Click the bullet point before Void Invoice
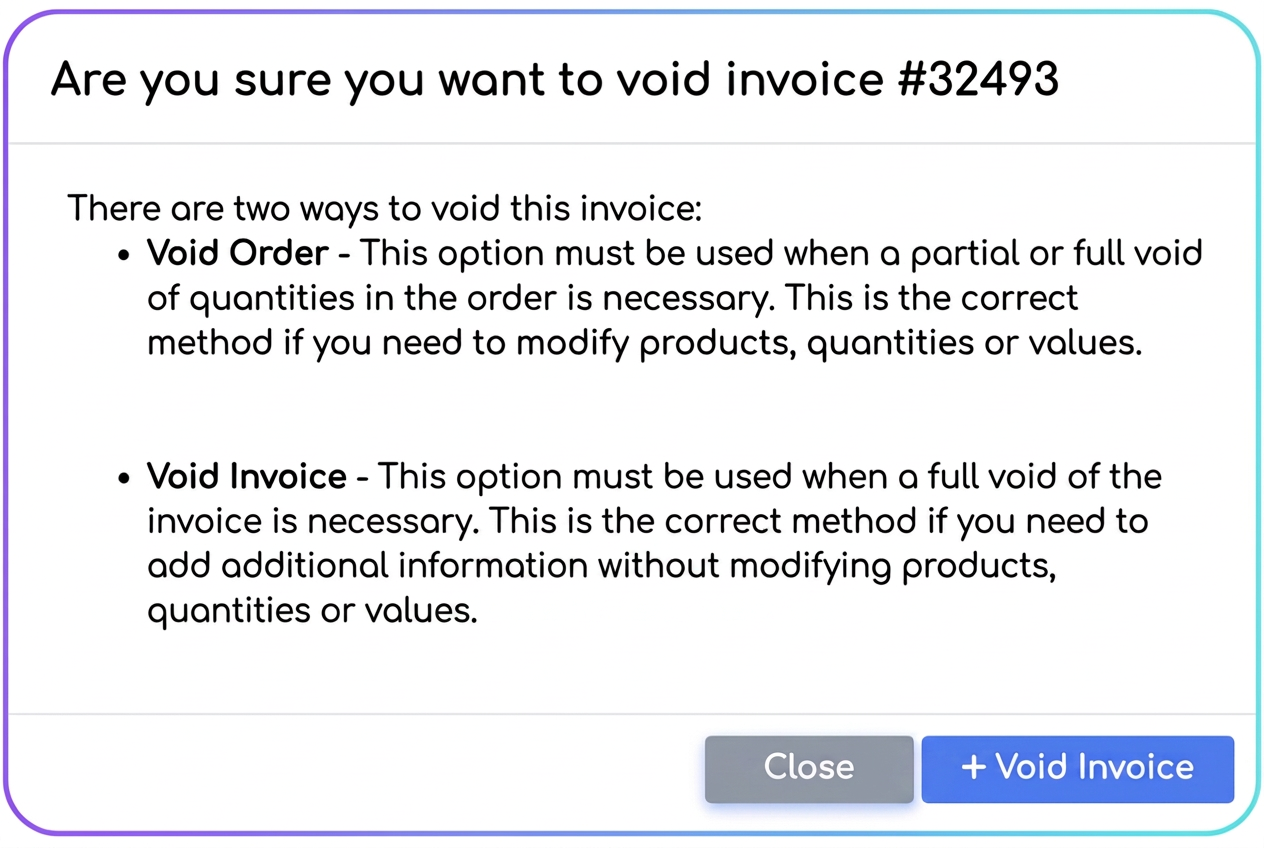 click(x=125, y=478)
